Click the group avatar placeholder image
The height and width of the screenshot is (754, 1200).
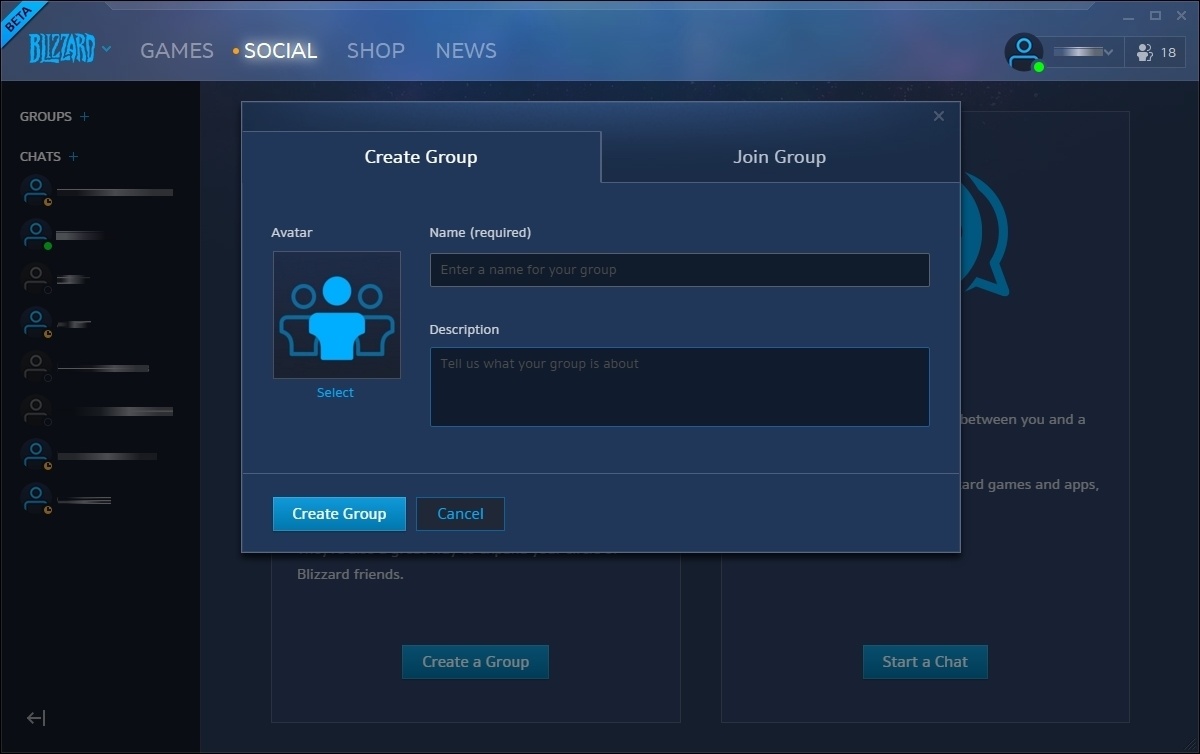336,314
